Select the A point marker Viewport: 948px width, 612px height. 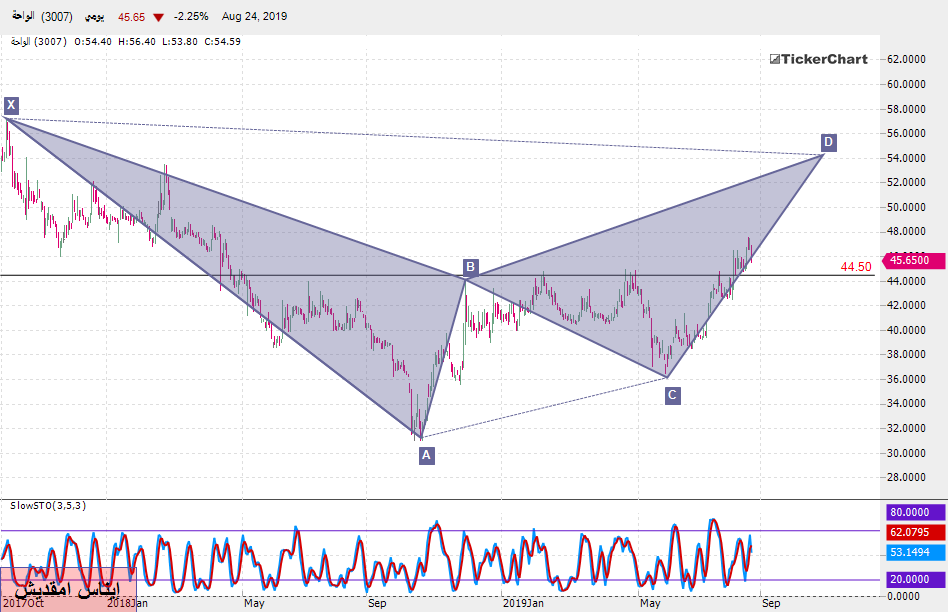[427, 455]
